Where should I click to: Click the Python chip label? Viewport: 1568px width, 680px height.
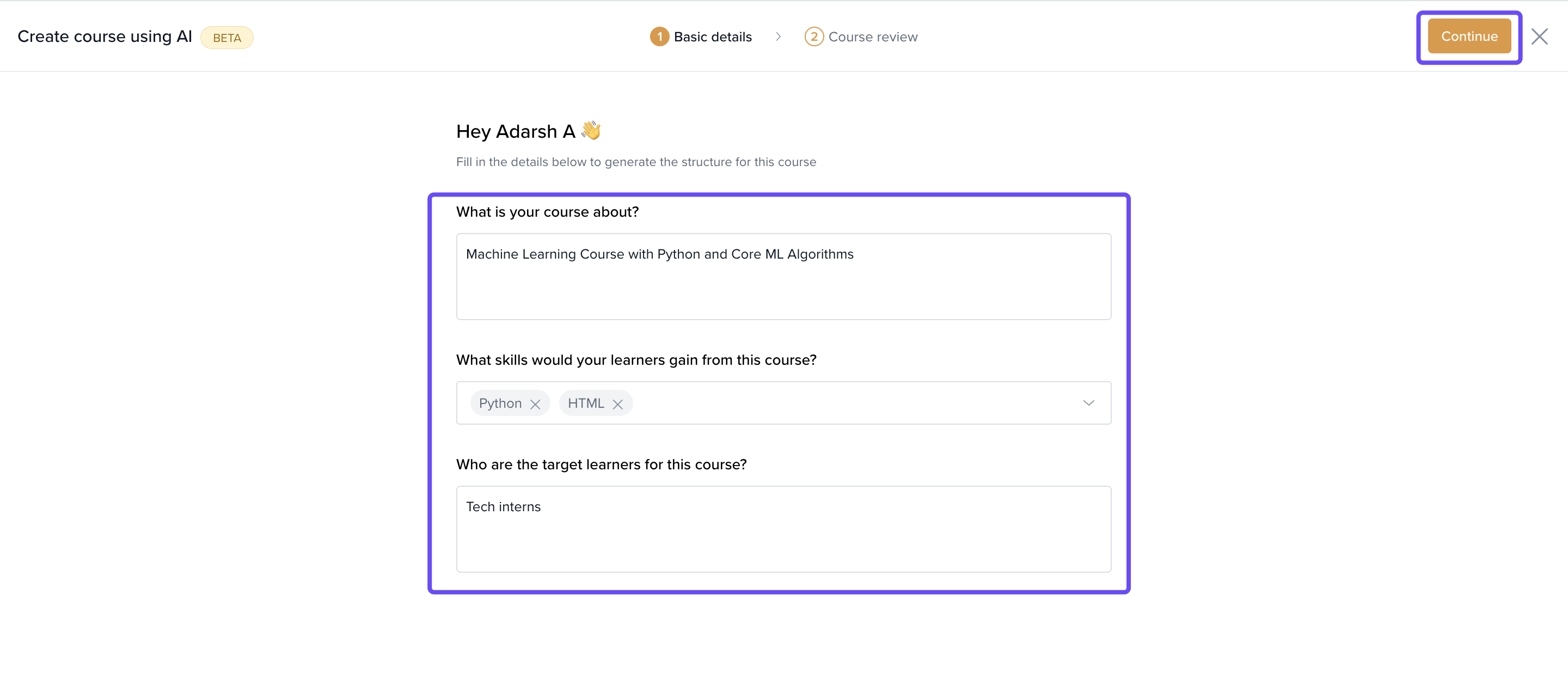click(500, 403)
